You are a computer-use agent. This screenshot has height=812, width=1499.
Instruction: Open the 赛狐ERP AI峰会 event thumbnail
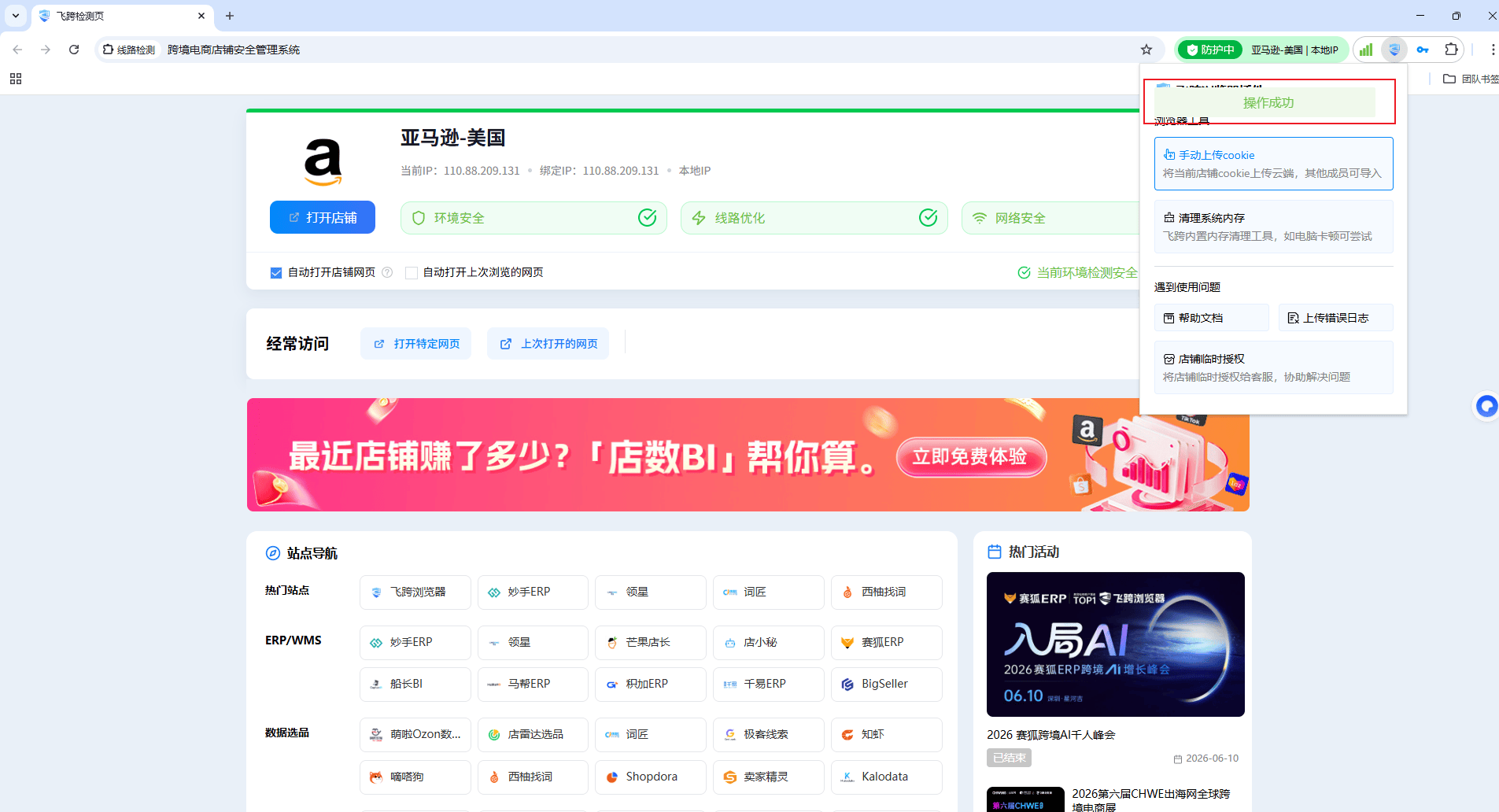(x=1115, y=644)
